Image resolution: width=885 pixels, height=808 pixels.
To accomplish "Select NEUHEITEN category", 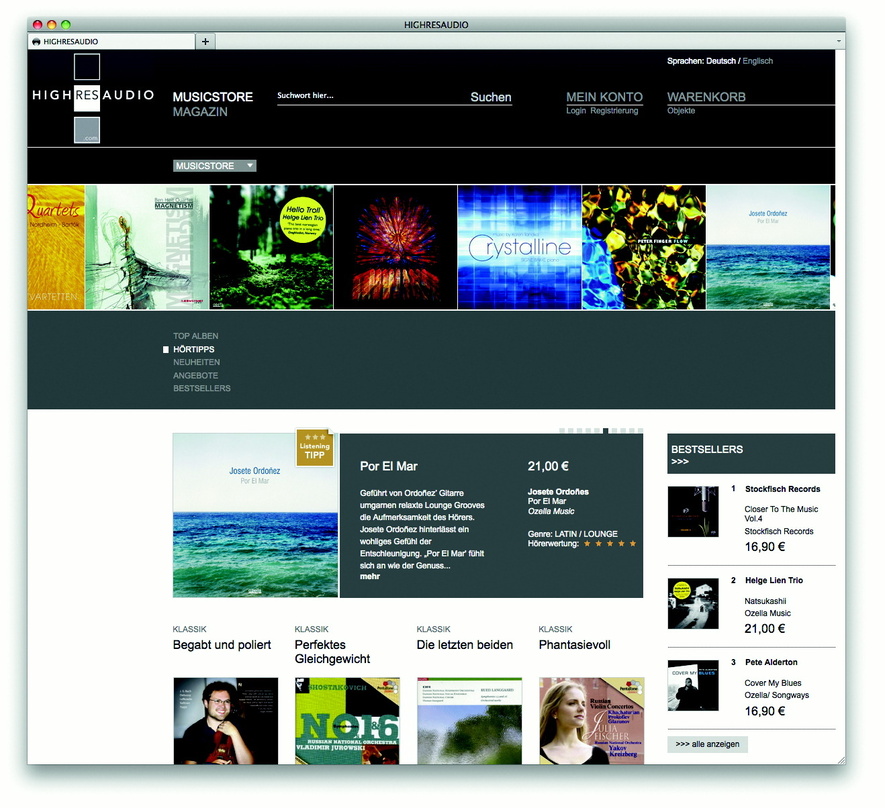I will [196, 362].
